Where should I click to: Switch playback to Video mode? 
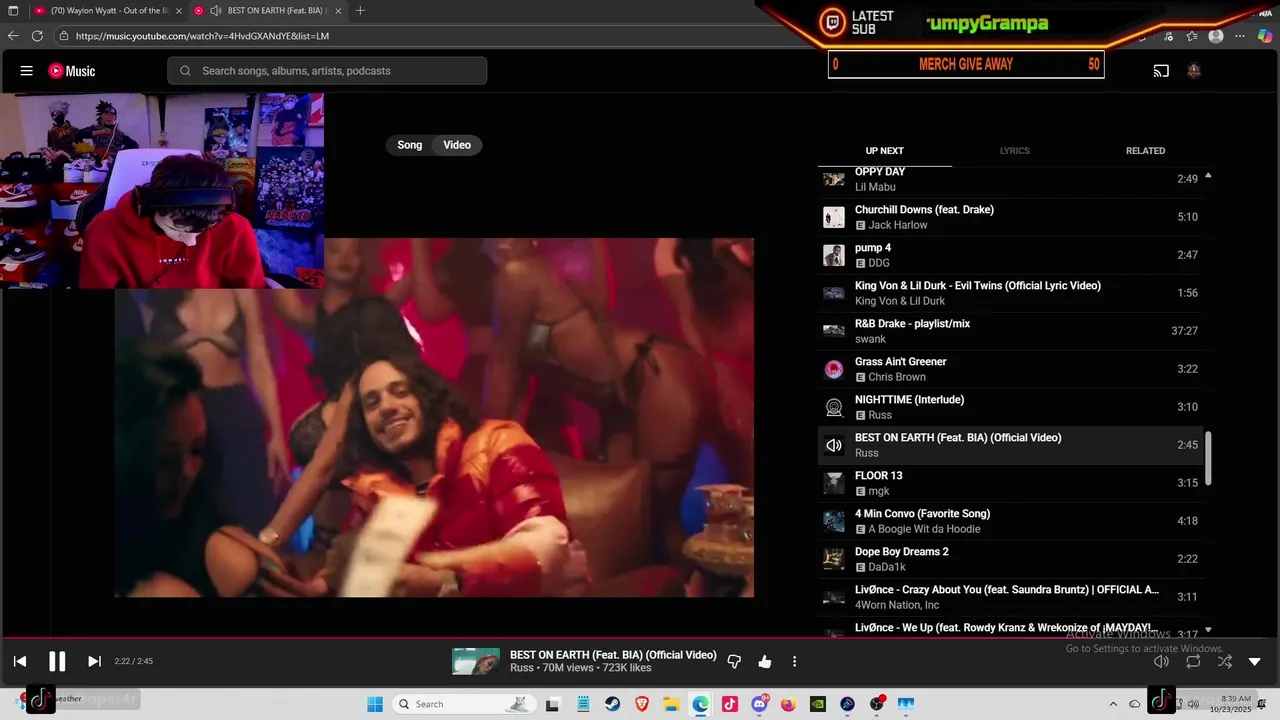(x=457, y=145)
